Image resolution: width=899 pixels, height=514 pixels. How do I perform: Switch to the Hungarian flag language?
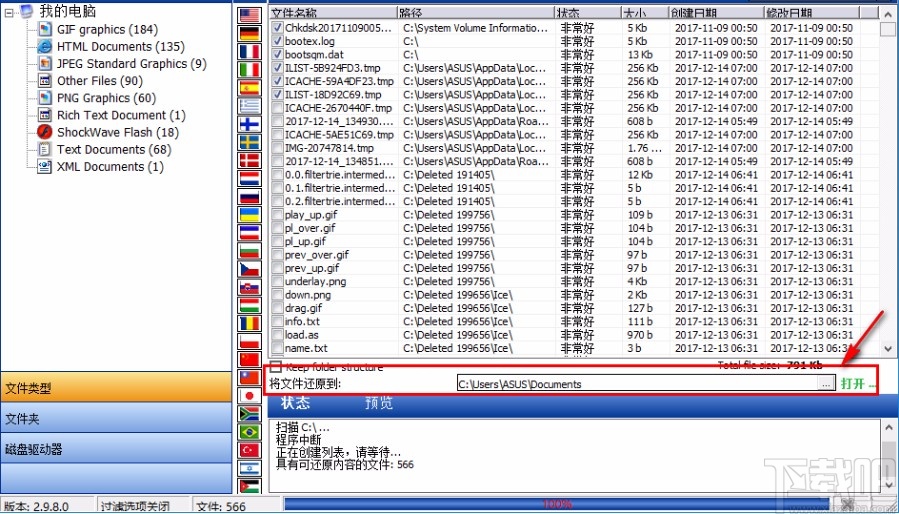coord(250,305)
